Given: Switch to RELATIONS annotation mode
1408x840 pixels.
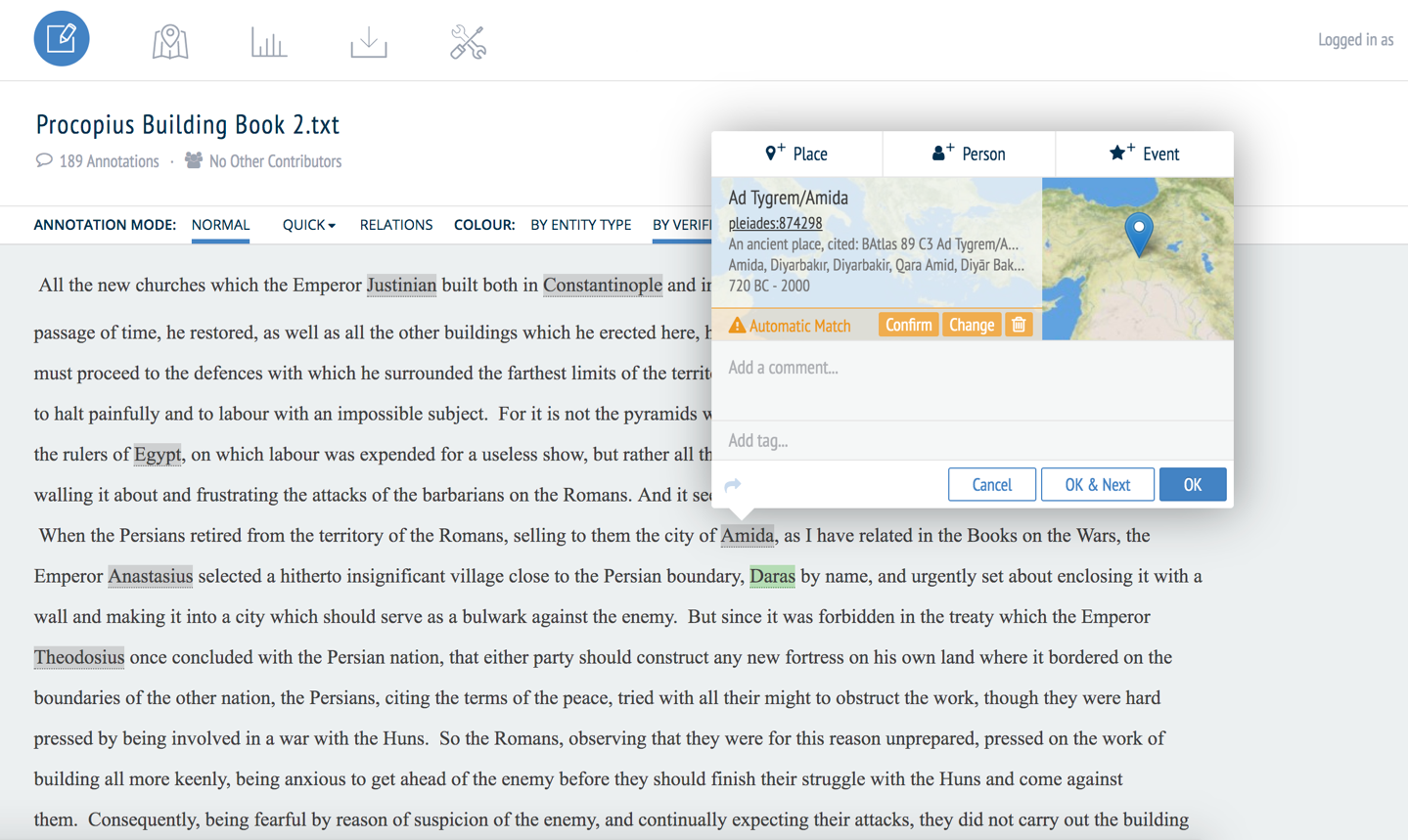Looking at the screenshot, I should (x=395, y=225).
